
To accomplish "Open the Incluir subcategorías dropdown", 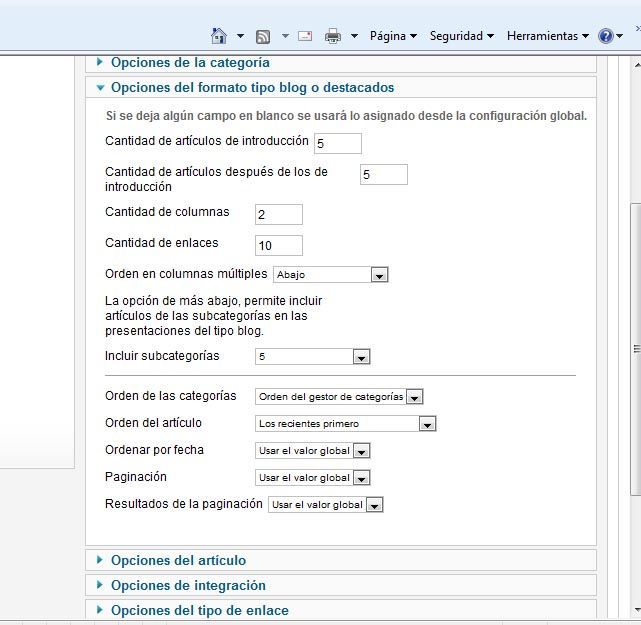I will [313, 356].
